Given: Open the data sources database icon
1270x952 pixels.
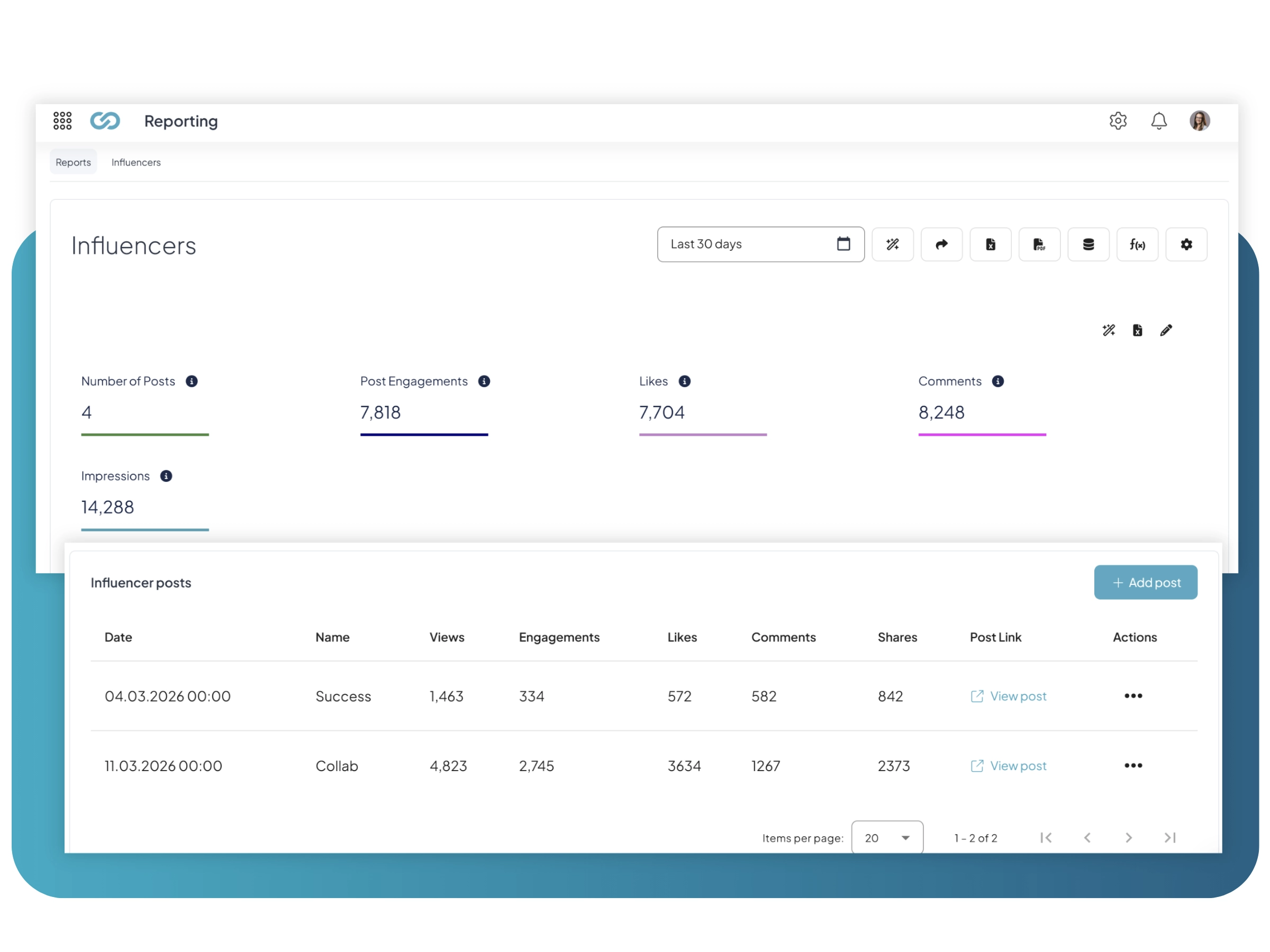Looking at the screenshot, I should [x=1088, y=244].
